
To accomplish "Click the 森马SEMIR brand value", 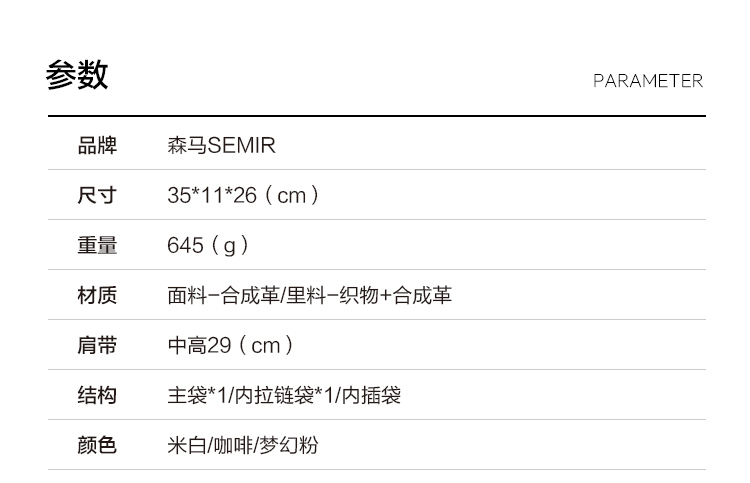I will pyautogui.click(x=221, y=146).
